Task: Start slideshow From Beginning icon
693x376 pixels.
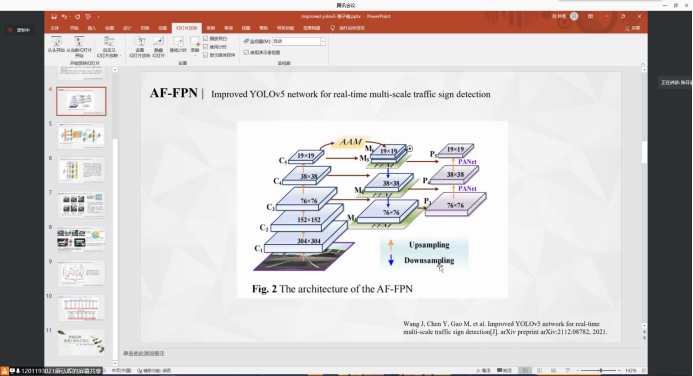Action: 57,42
